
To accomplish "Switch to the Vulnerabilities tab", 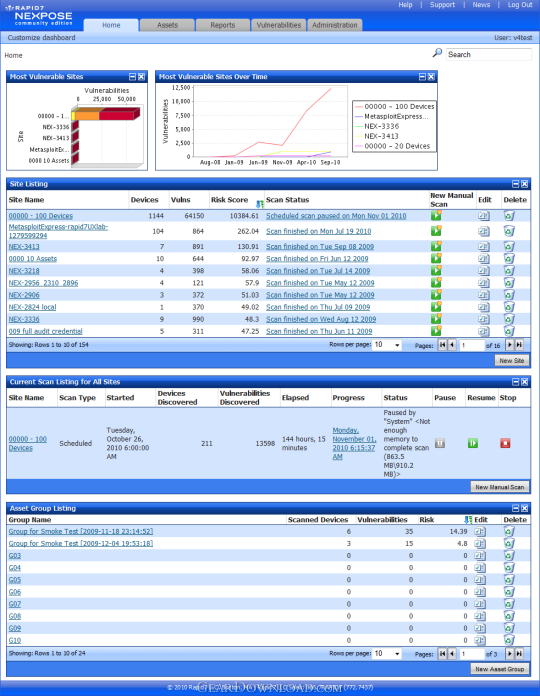I will click(x=279, y=25).
